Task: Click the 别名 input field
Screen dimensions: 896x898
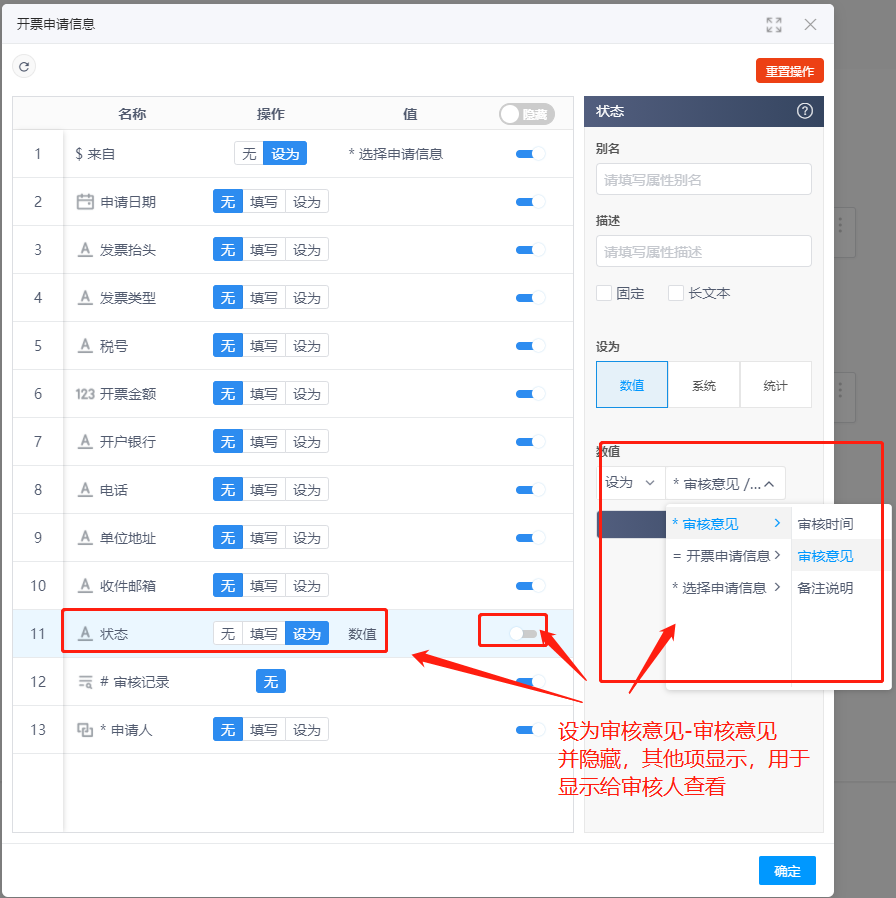Action: (703, 179)
